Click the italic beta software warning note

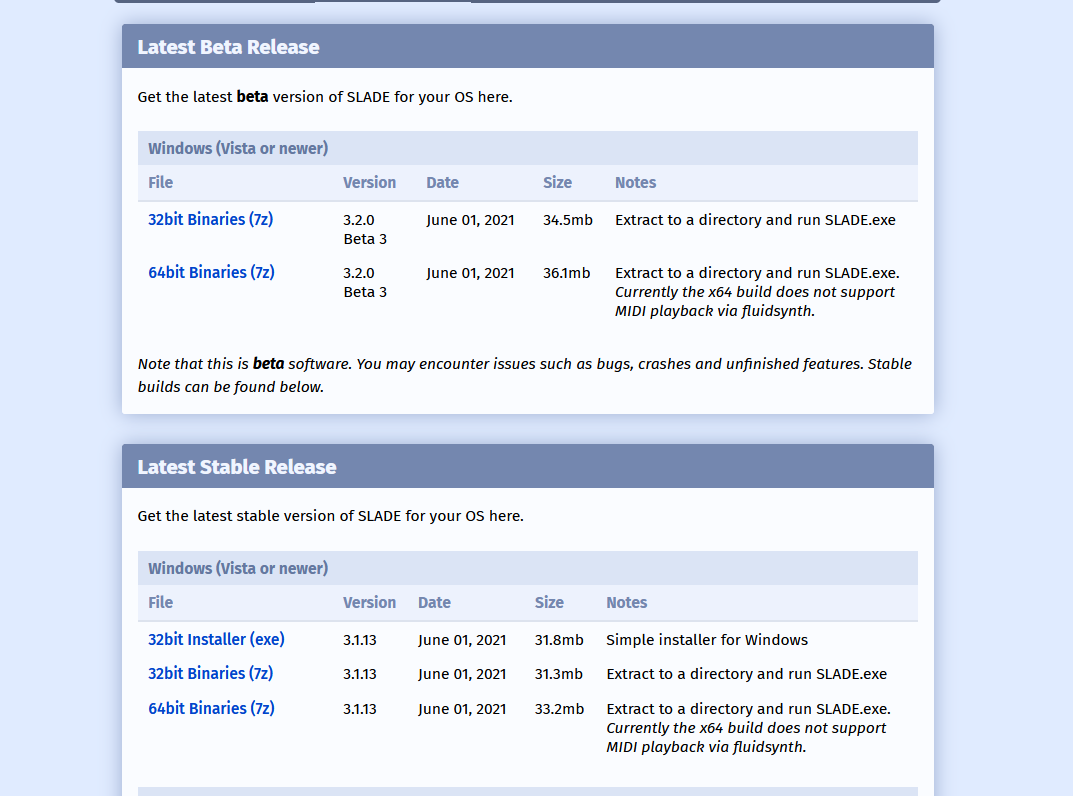coord(525,375)
